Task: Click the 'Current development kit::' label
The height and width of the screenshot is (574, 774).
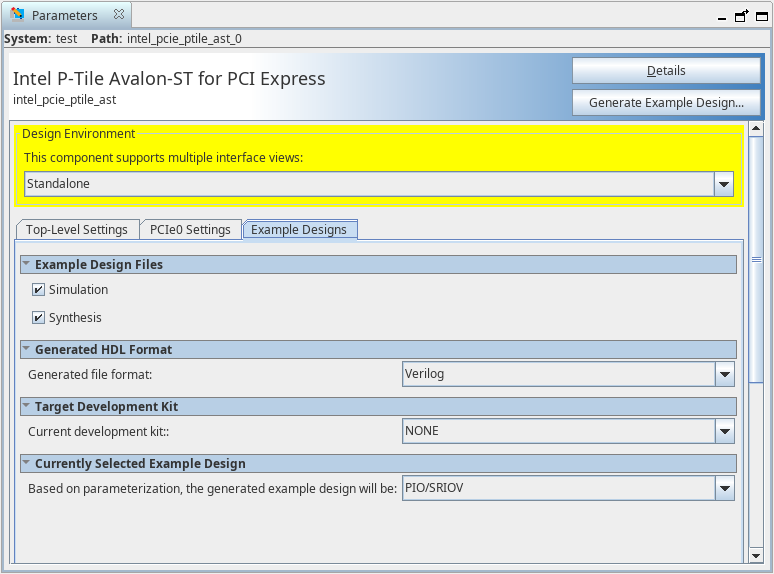Action: (x=99, y=432)
